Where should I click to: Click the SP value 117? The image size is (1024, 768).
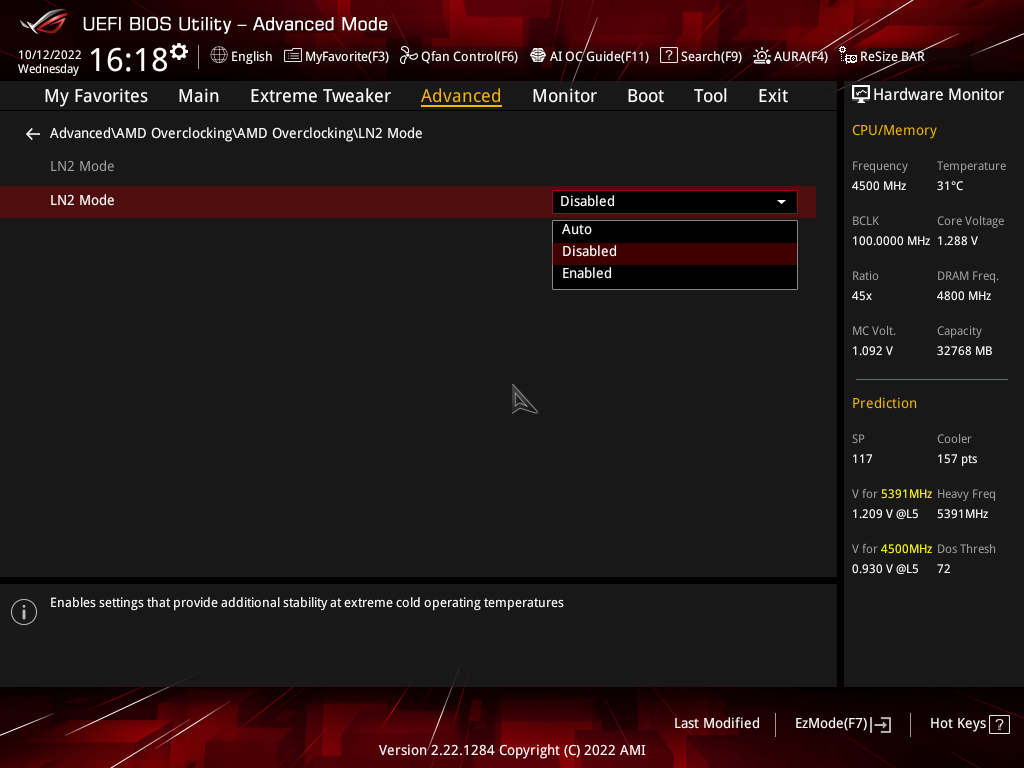[861, 459]
